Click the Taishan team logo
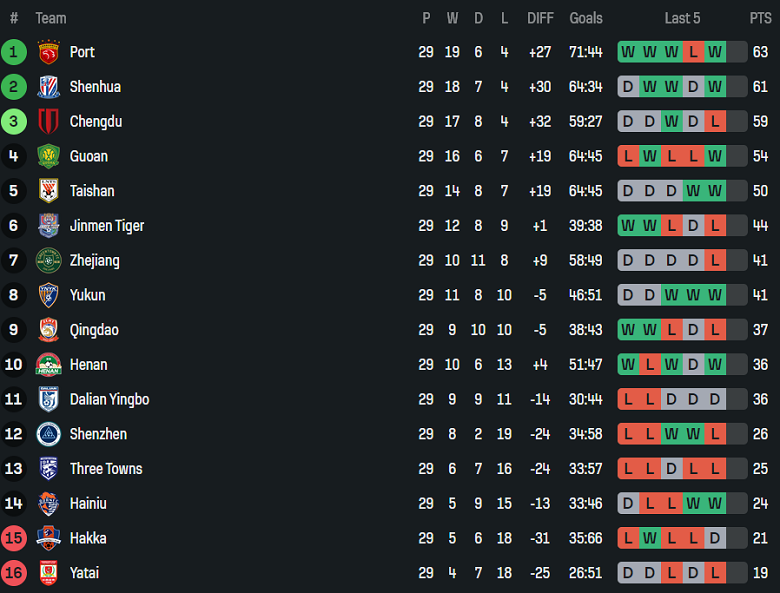Screen dimensions: 780x593 pos(48,191)
